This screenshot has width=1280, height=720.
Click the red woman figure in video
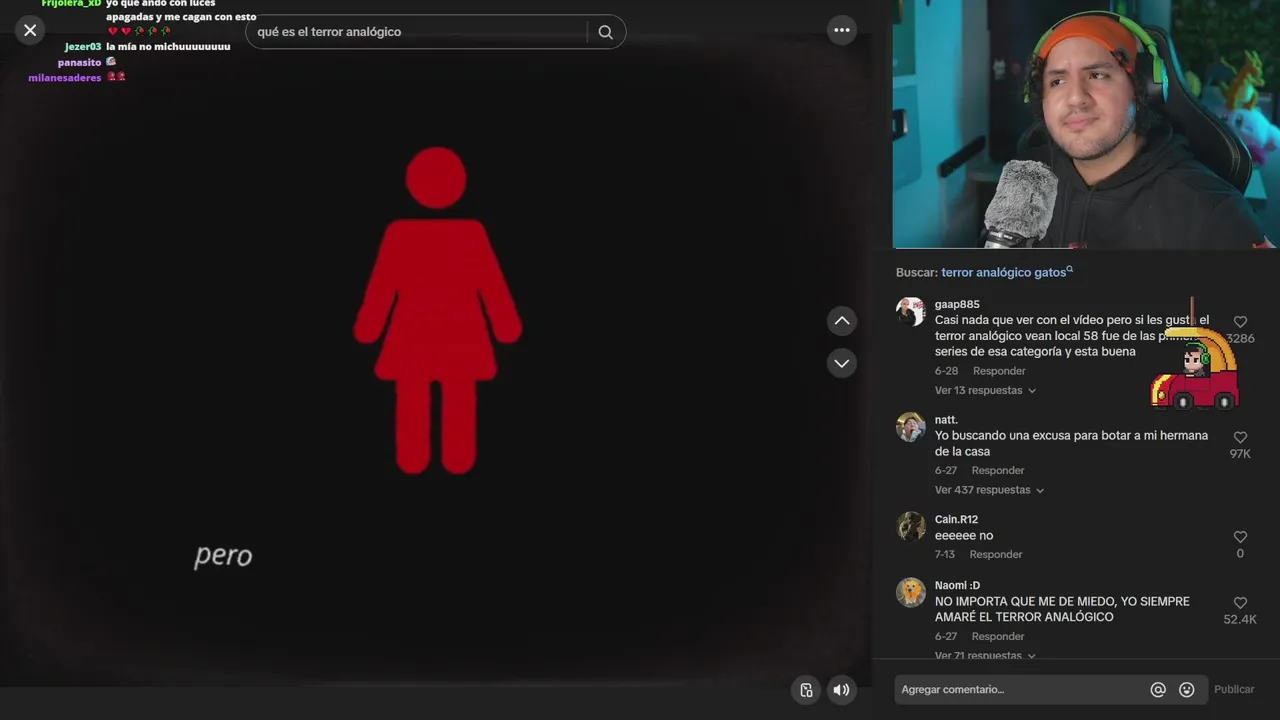pyautogui.click(x=437, y=310)
